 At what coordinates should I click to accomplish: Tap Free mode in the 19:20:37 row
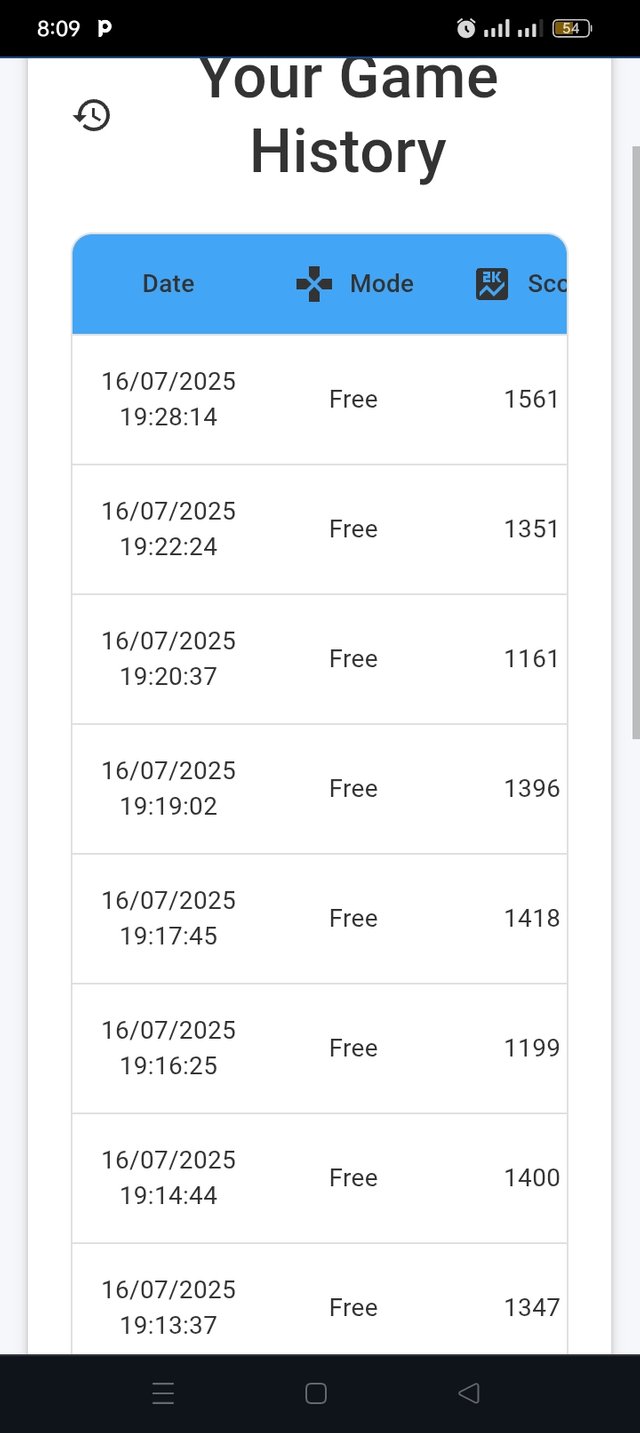[353, 659]
